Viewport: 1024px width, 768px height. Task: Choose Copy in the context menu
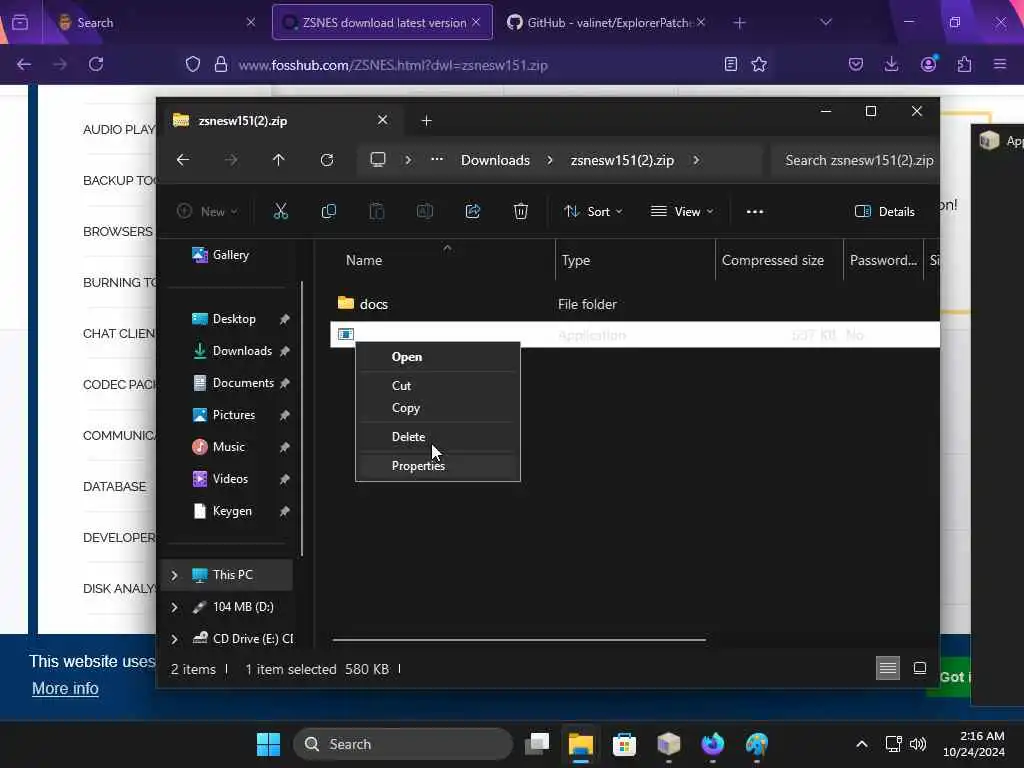[438, 408]
